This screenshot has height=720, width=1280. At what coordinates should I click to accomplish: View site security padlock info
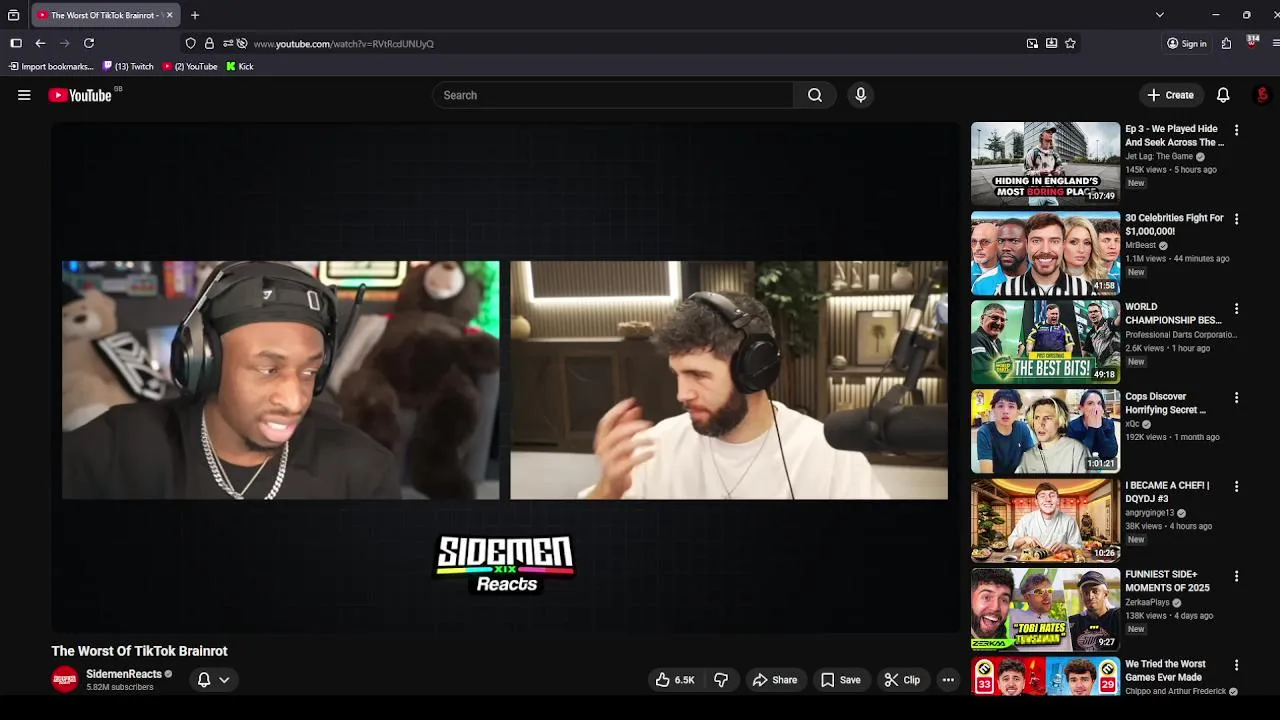[x=209, y=43]
